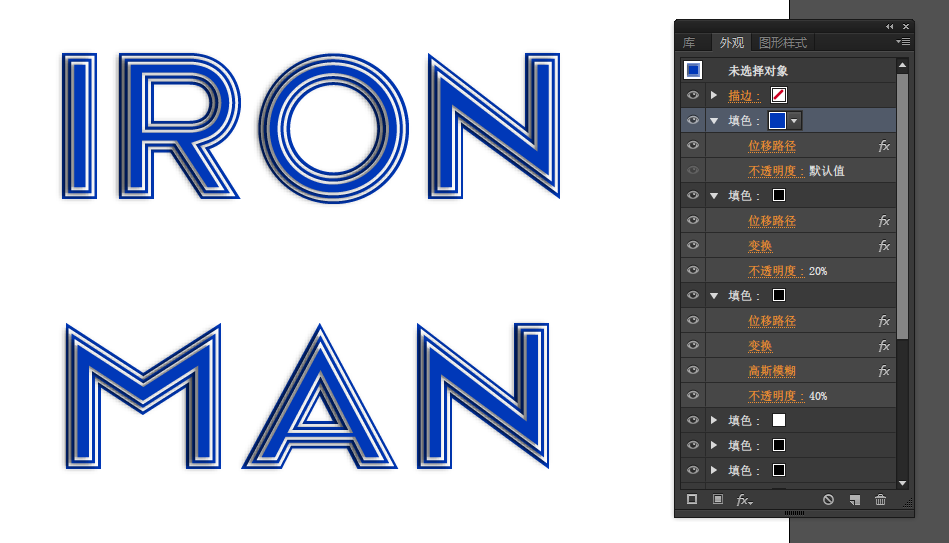This screenshot has width=949, height=543.
Task: Open 变换 effect above 高斯模糊
Action: tap(760, 346)
